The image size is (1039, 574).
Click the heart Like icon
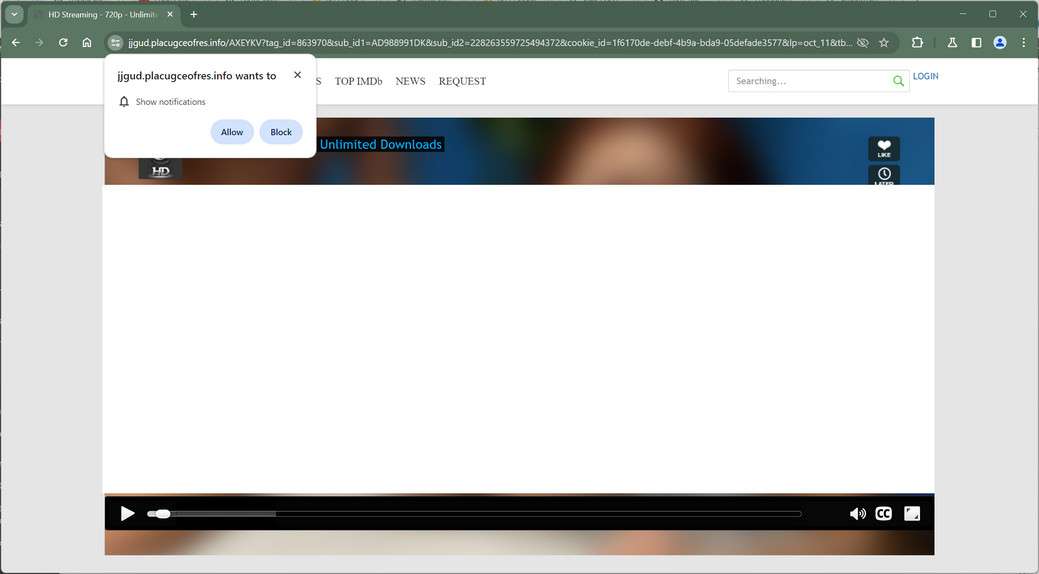pos(884,148)
